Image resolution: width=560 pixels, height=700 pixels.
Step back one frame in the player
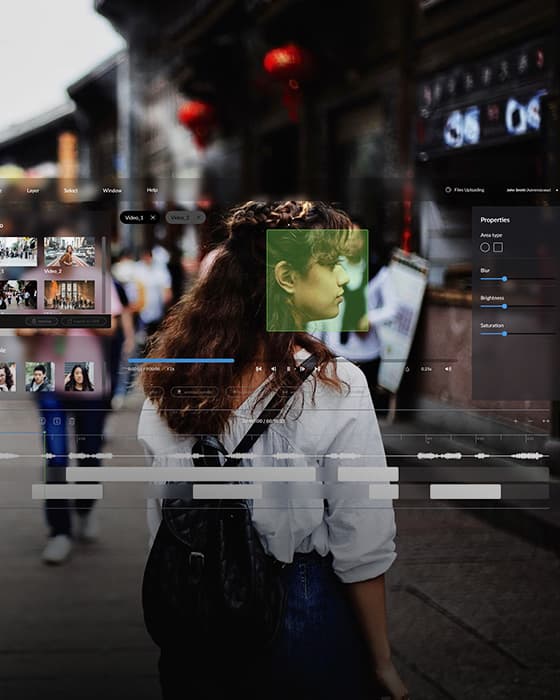(x=273, y=369)
